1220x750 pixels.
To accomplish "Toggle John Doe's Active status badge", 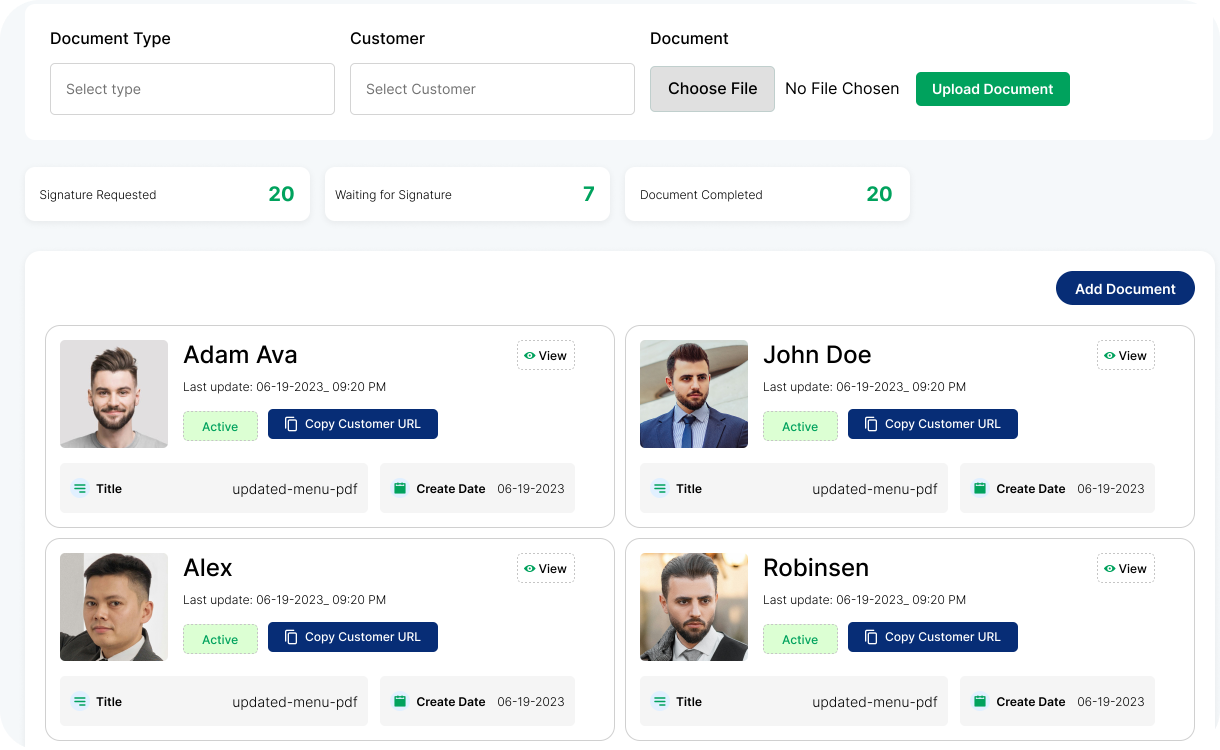I will pos(800,426).
